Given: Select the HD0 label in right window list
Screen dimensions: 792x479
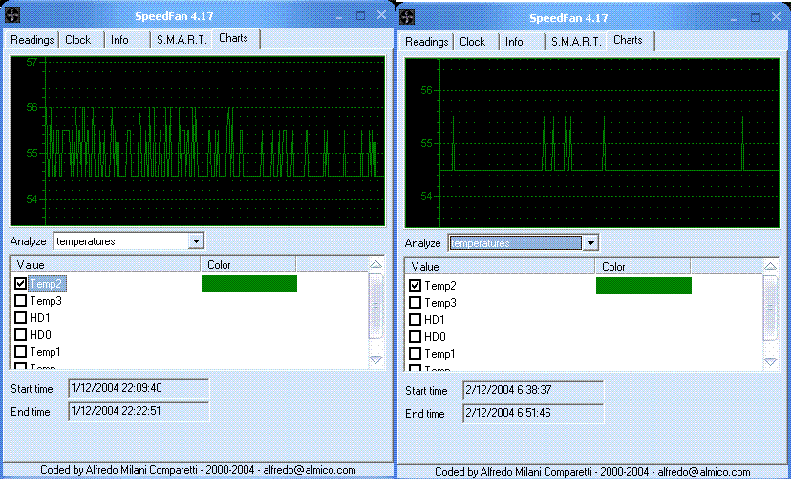Looking at the screenshot, I should (435, 337).
